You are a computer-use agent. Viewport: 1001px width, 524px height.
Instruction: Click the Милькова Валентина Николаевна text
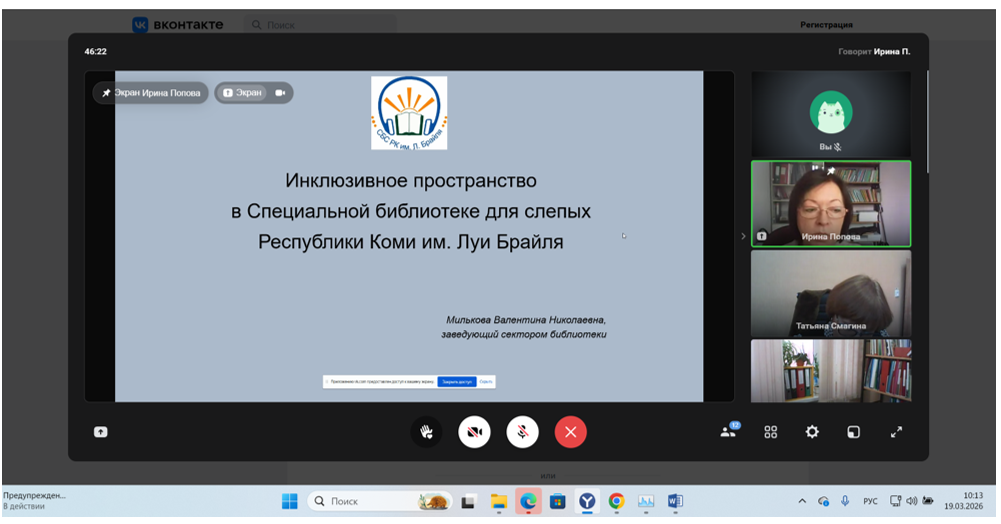(526, 320)
